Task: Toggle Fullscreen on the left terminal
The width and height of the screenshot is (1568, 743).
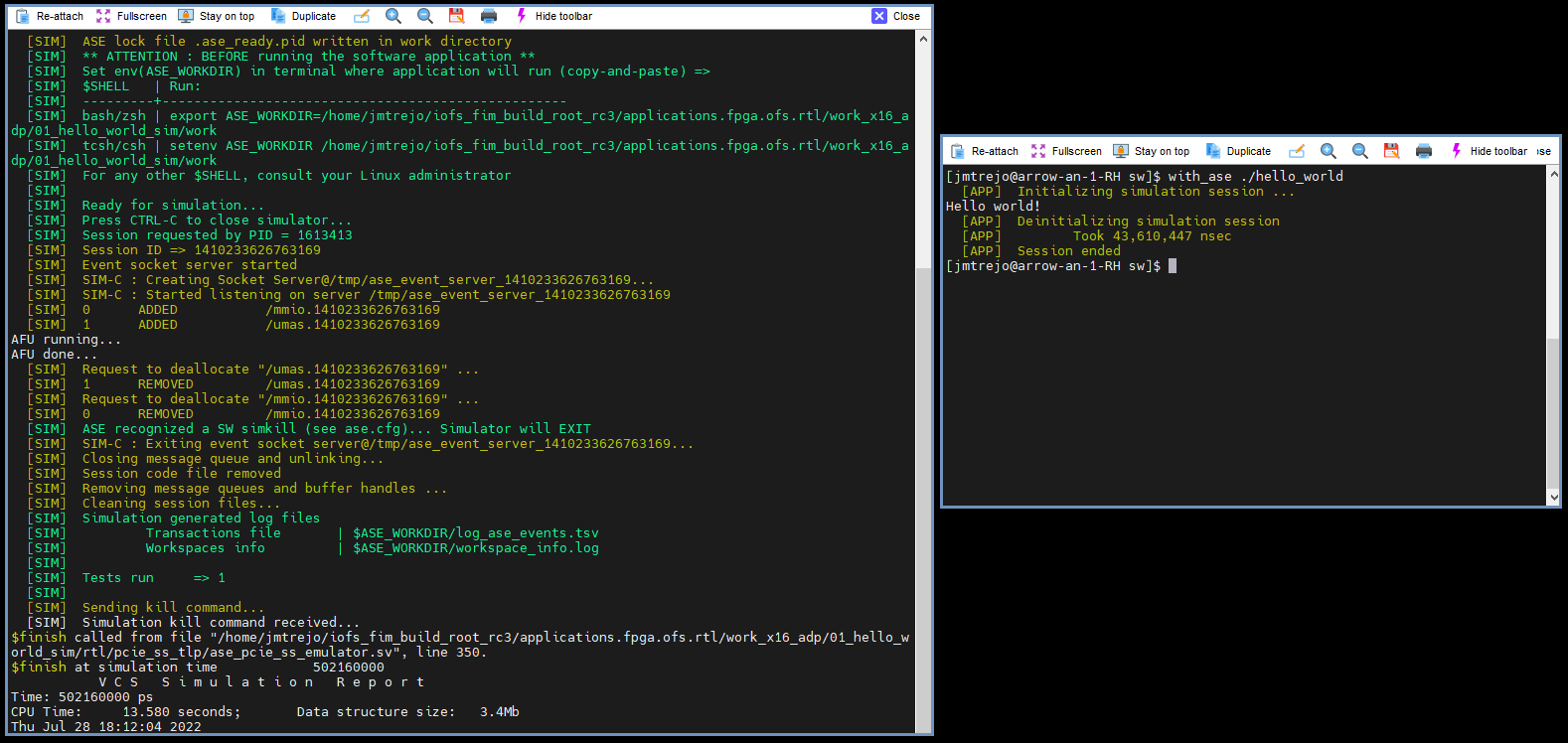Action: [131, 16]
